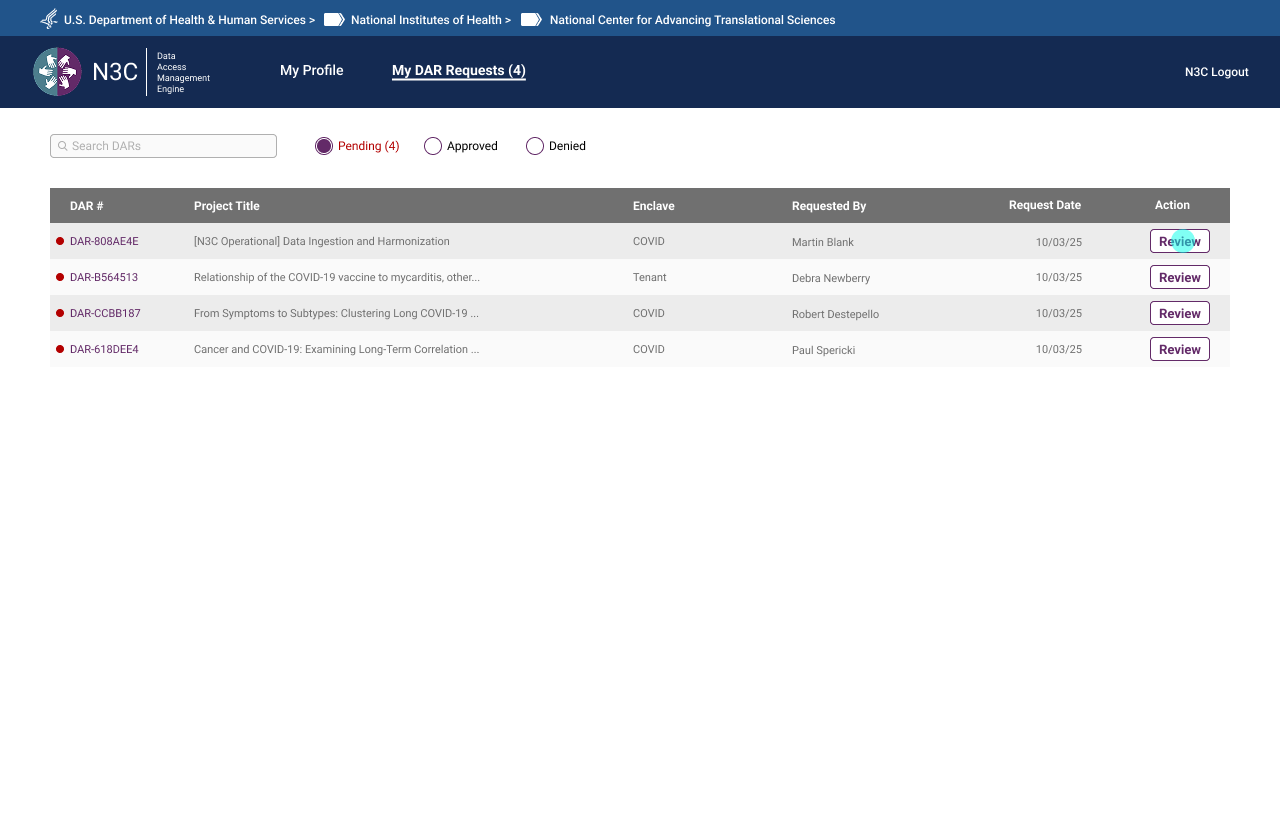Click the flag icon before National Center breadcrumb
Viewport: 1280px width, 832px height.
(530, 19)
